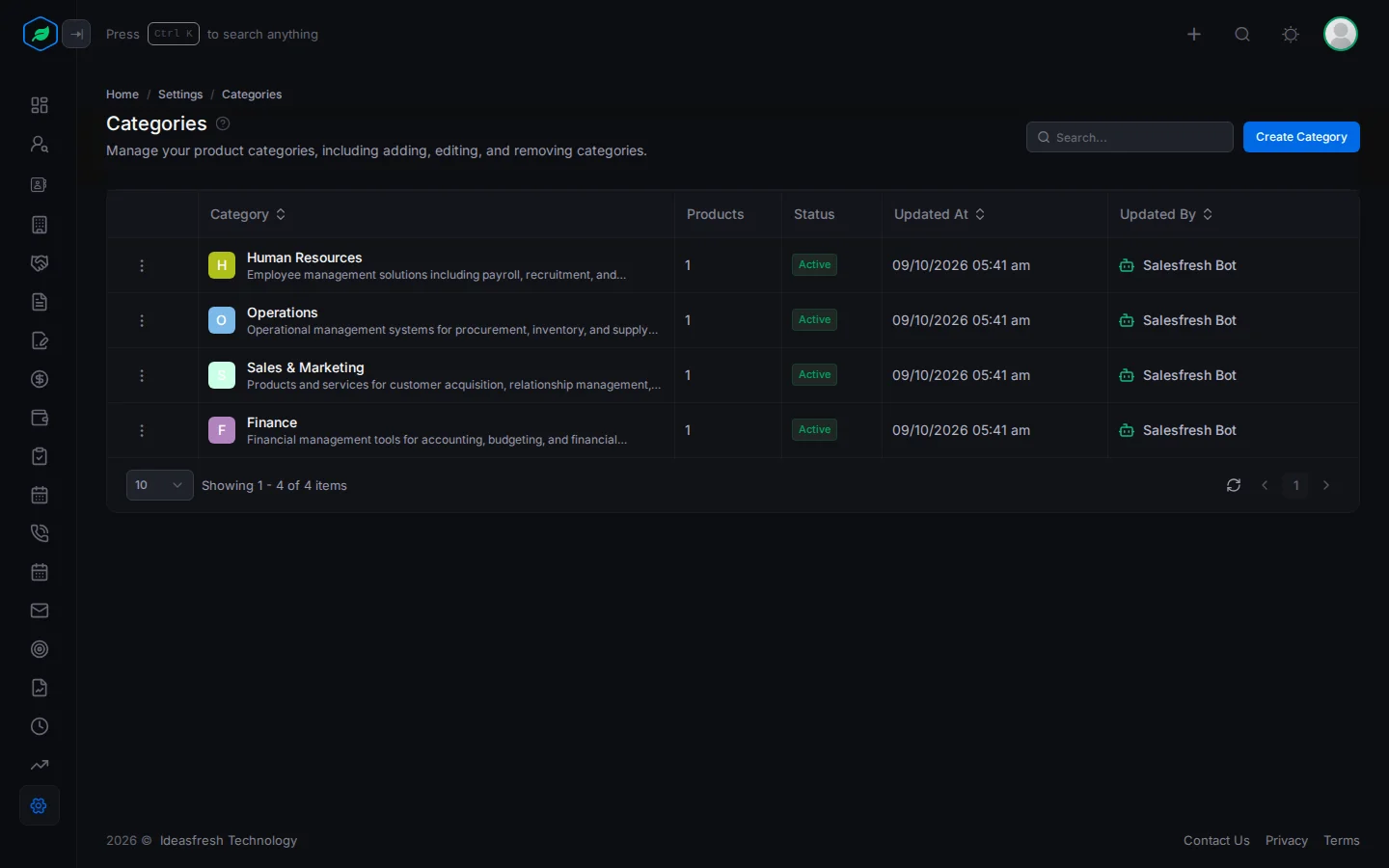Open the user avatar menu
Screen dimensions: 1389x868
(x=1341, y=34)
